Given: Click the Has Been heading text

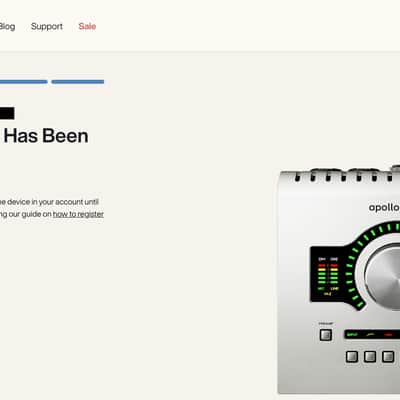Looking at the screenshot, I should 46,136.
